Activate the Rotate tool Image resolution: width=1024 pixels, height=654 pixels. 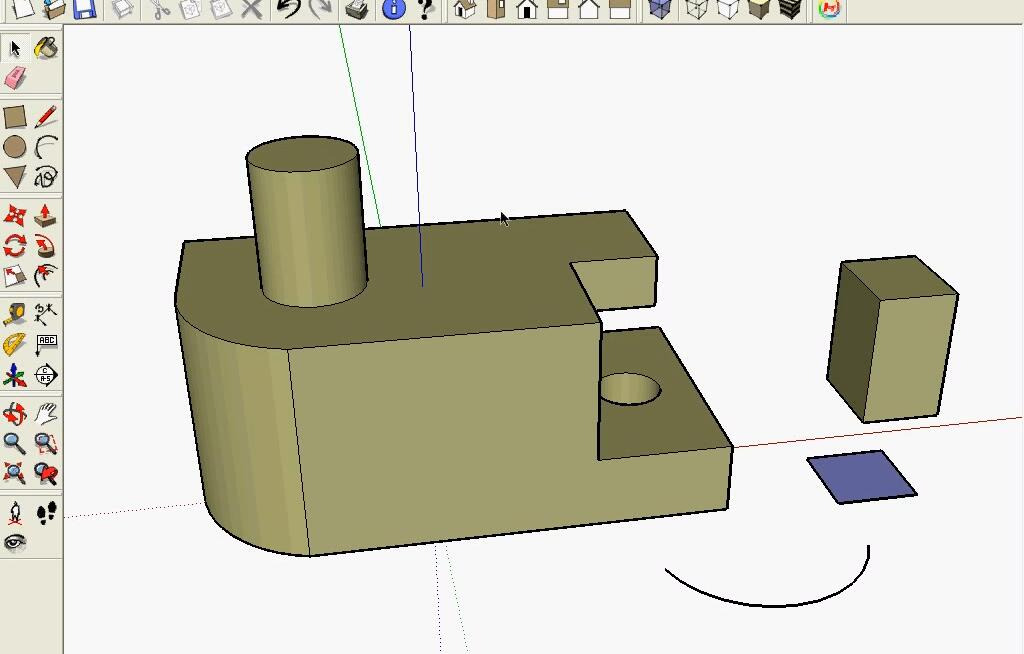pyautogui.click(x=15, y=245)
